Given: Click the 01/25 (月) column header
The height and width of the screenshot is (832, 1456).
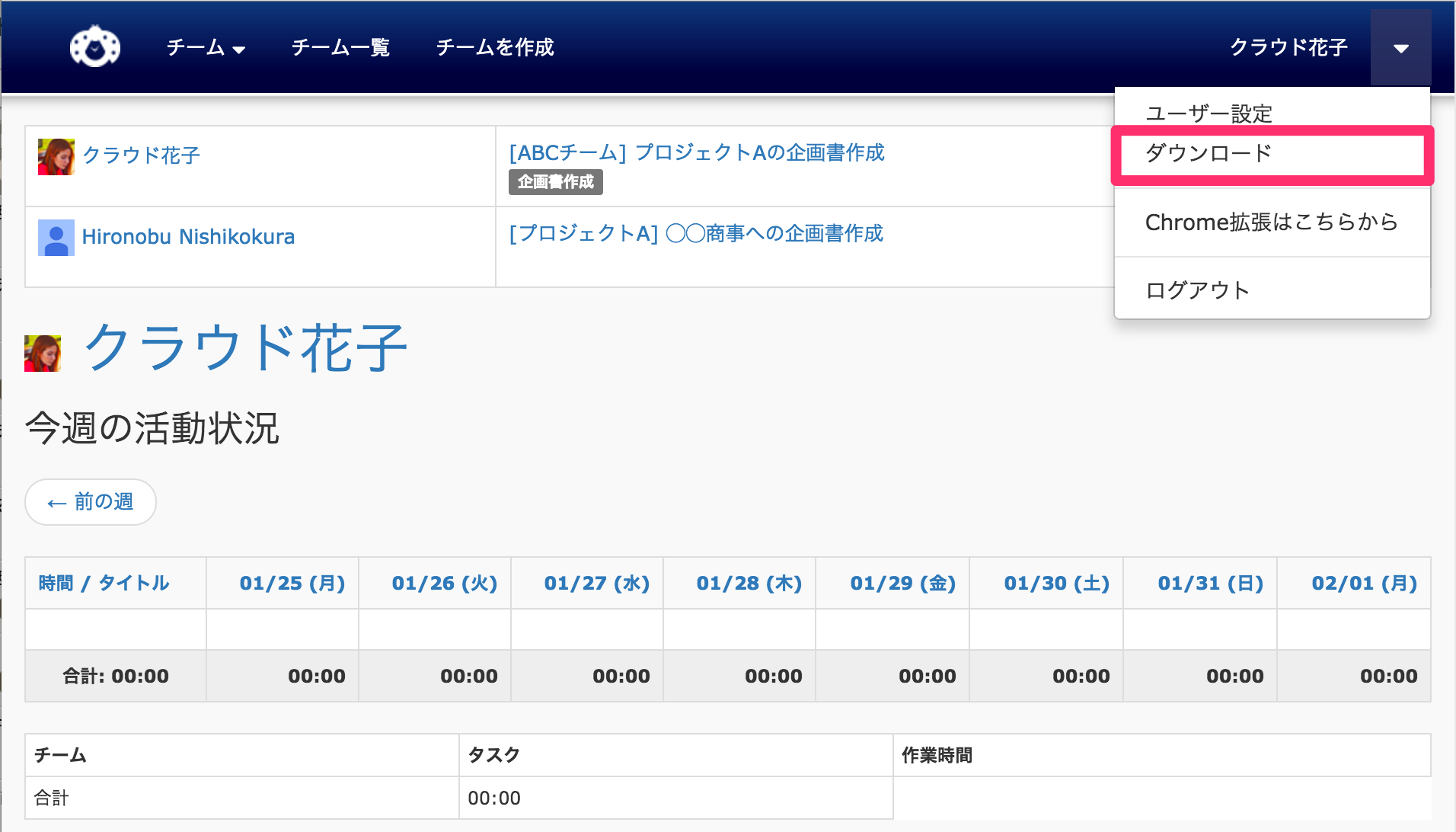Looking at the screenshot, I should tap(292, 584).
